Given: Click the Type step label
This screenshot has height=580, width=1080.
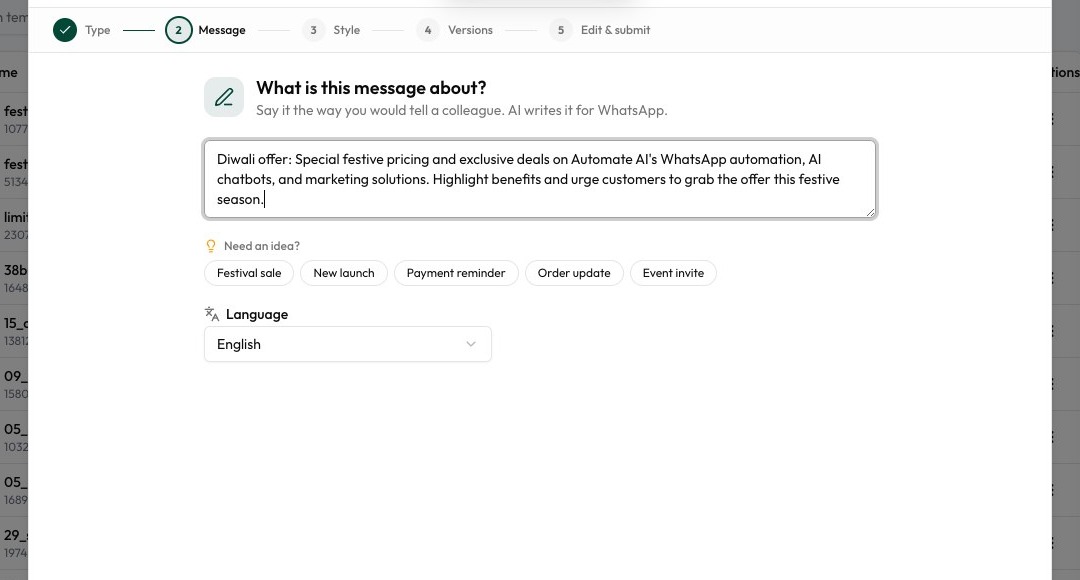Looking at the screenshot, I should [98, 30].
